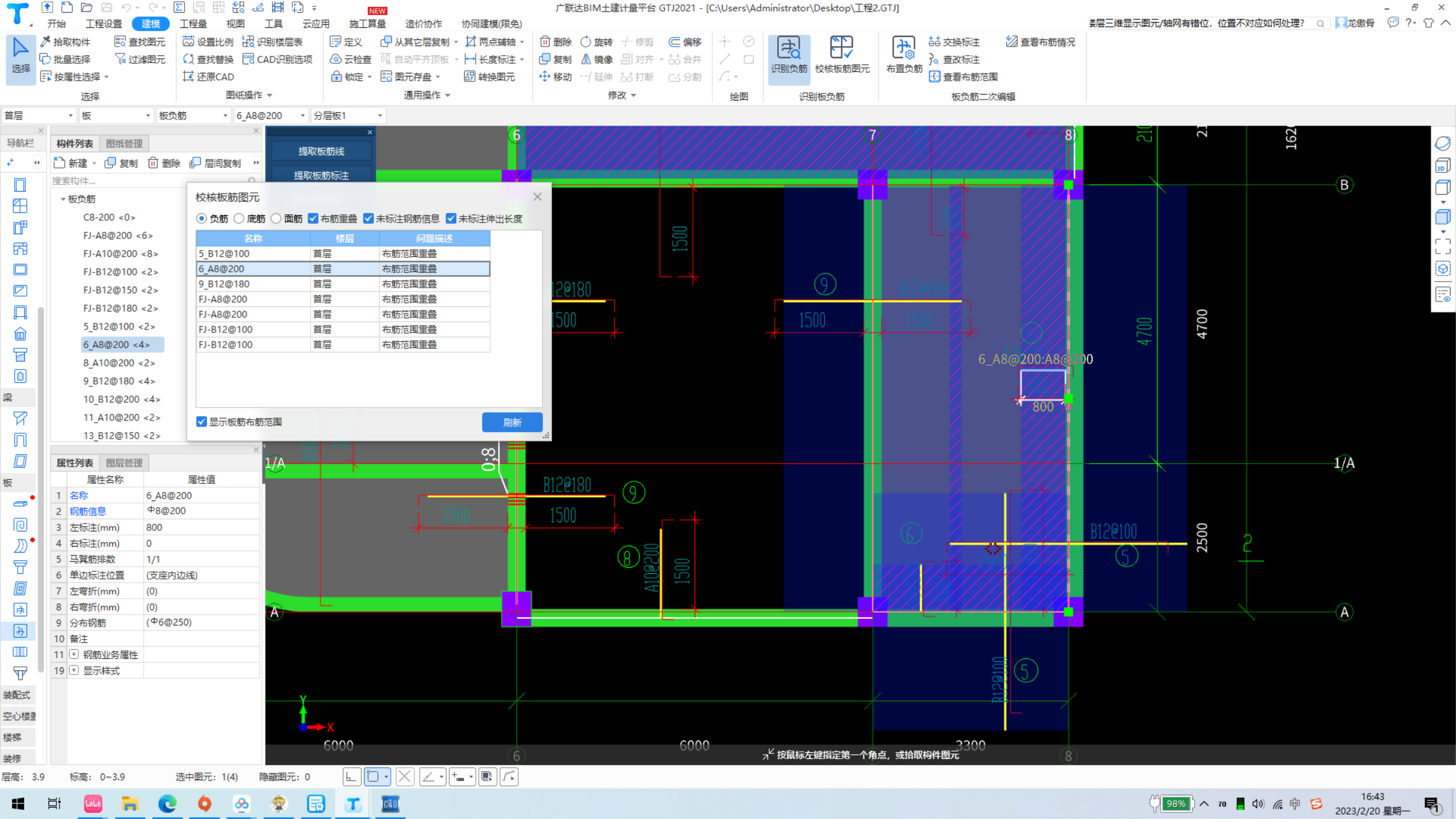Image resolution: width=1456 pixels, height=819 pixels.
Task: Click the 镜像 tool
Action: point(597,59)
